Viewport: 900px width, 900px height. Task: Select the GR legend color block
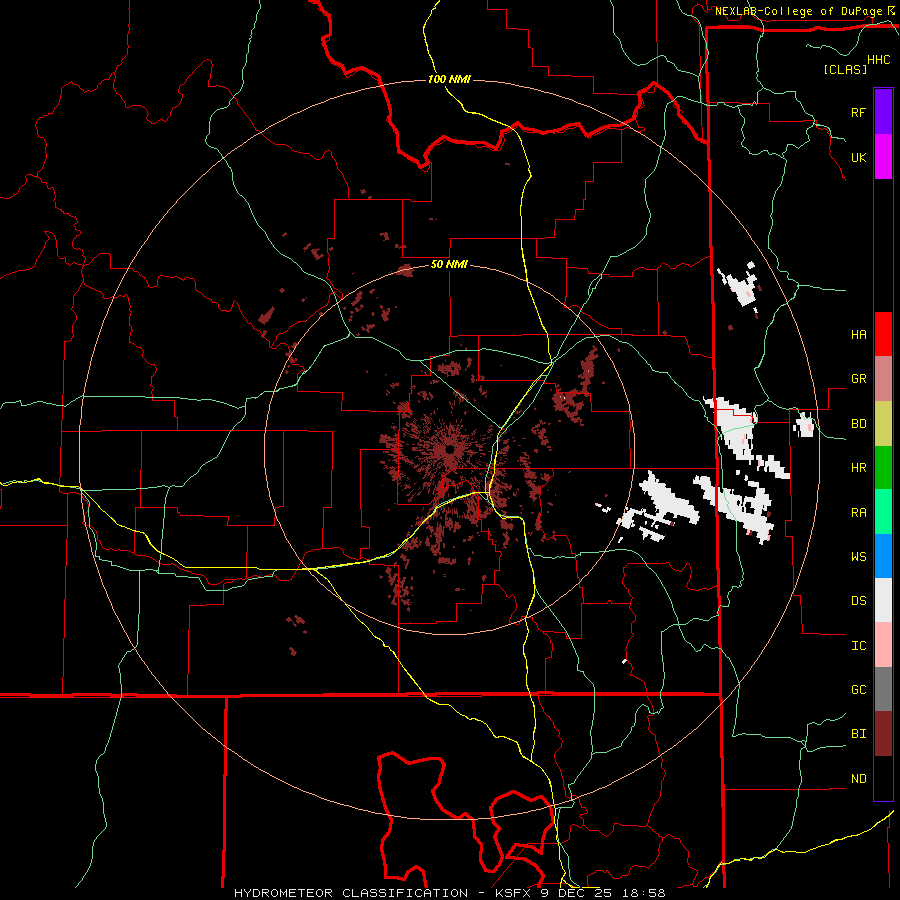pos(883,379)
